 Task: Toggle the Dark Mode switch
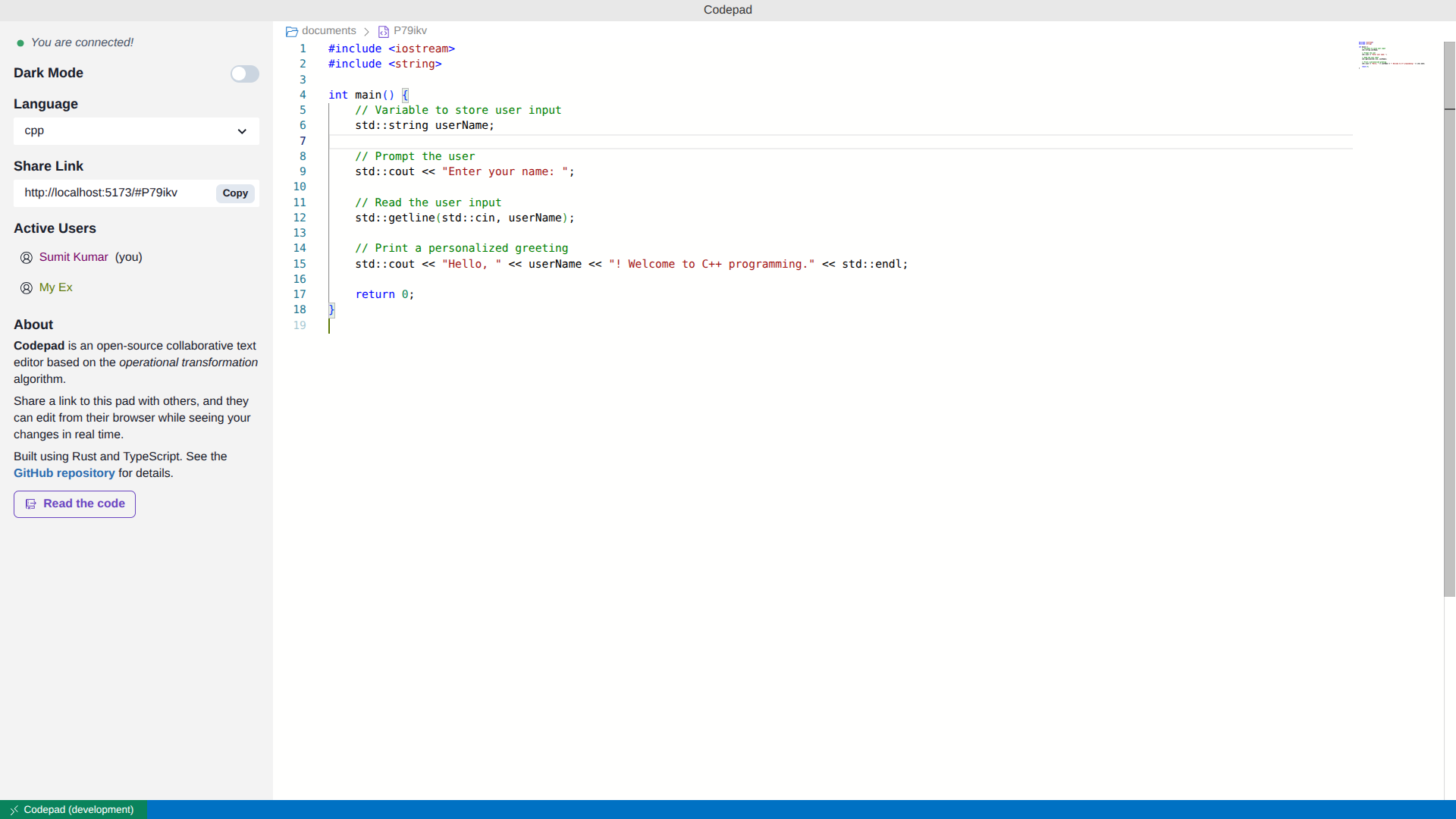[244, 74]
